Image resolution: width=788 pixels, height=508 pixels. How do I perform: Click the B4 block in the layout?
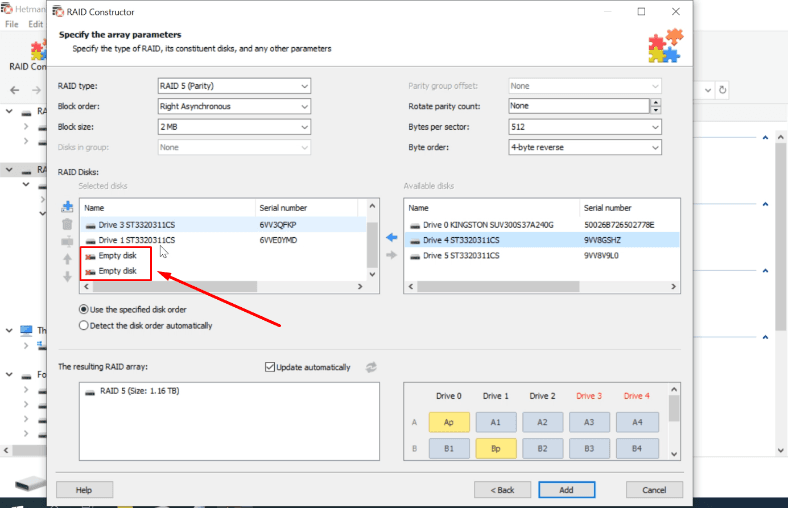[637, 448]
